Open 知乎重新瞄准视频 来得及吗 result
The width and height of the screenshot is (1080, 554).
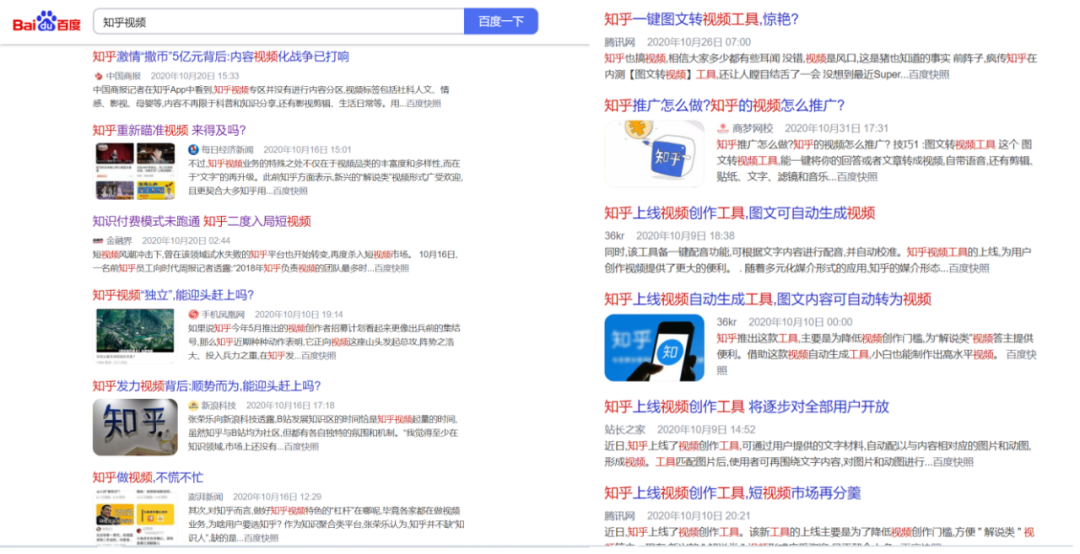click(169, 130)
